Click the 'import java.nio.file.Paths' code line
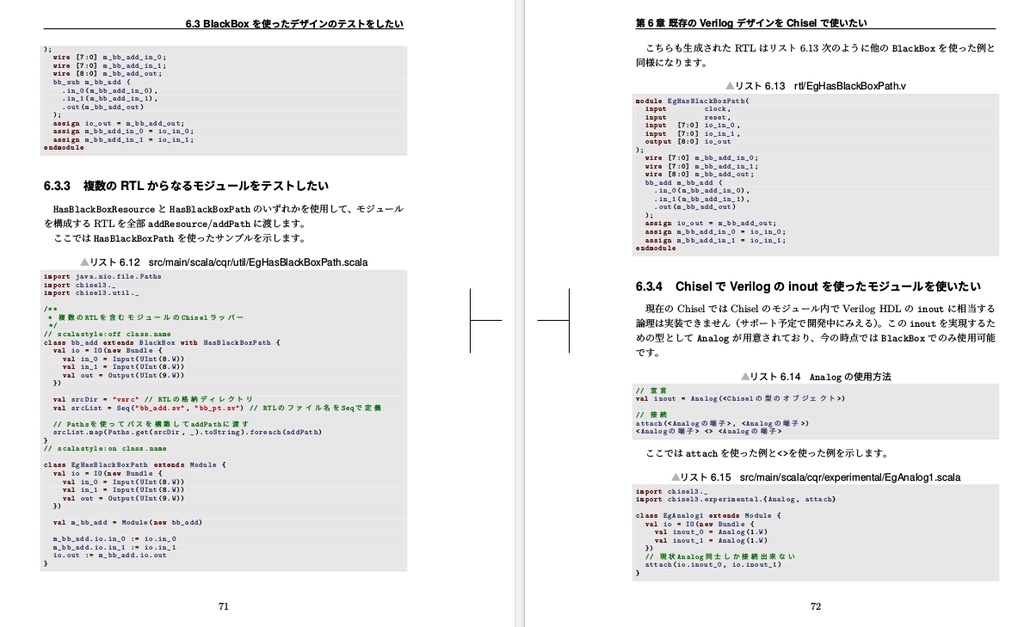Viewport: 1024px width, 627px height. [103, 277]
